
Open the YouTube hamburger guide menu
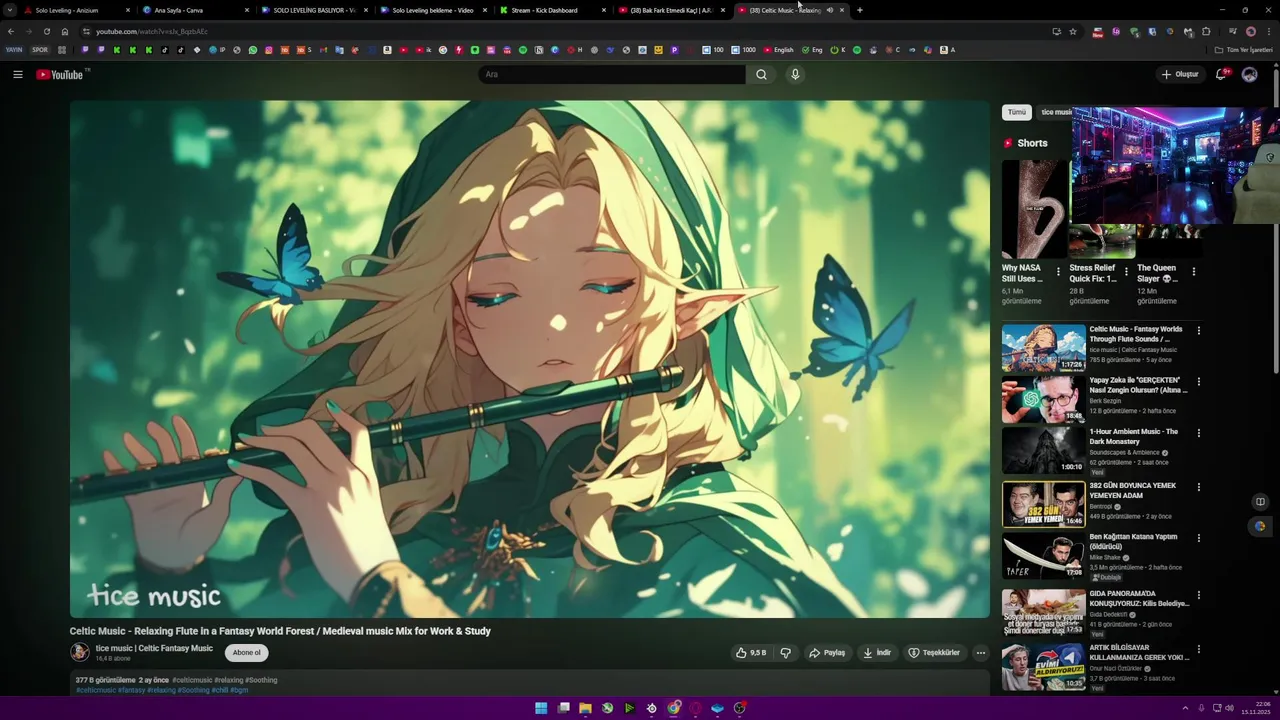point(17,74)
